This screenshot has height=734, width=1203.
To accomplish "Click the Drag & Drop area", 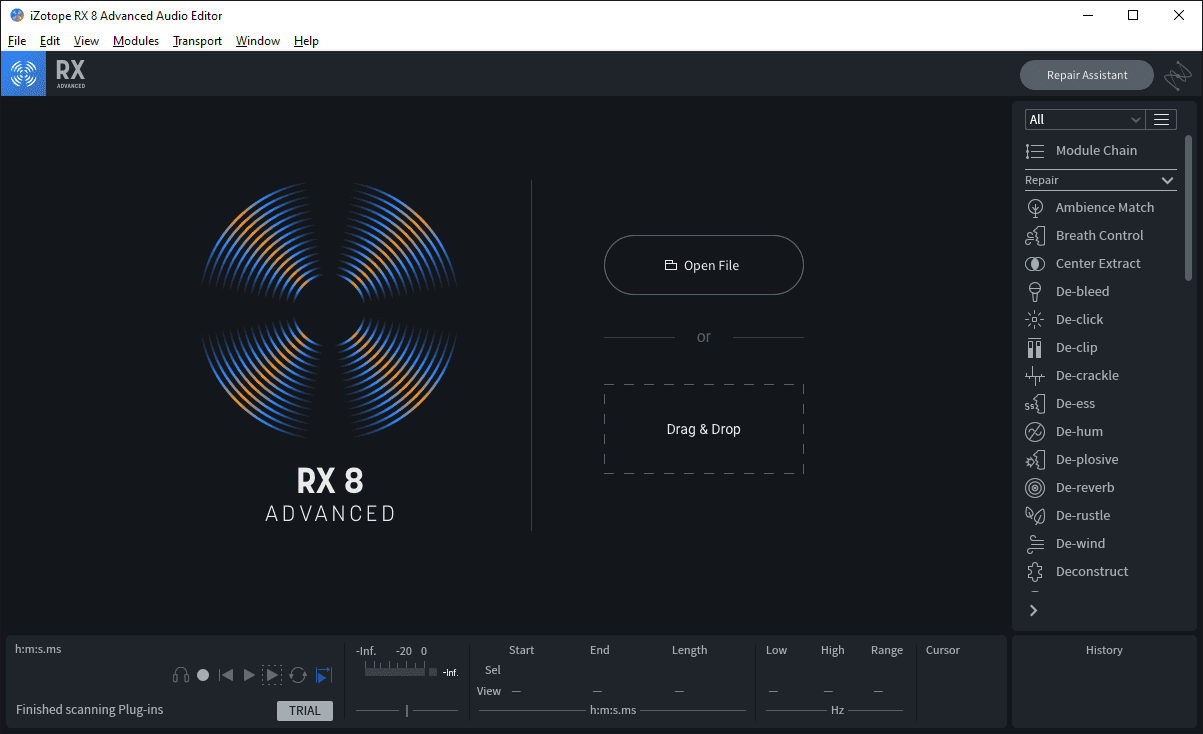I will (703, 429).
